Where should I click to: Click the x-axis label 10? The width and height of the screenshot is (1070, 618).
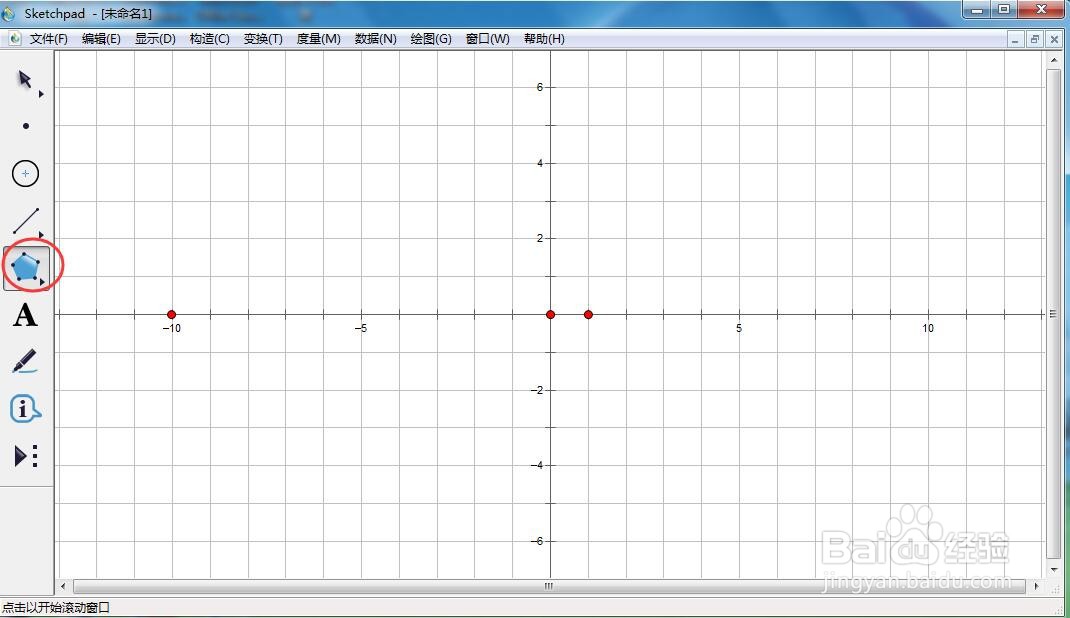[x=927, y=328]
